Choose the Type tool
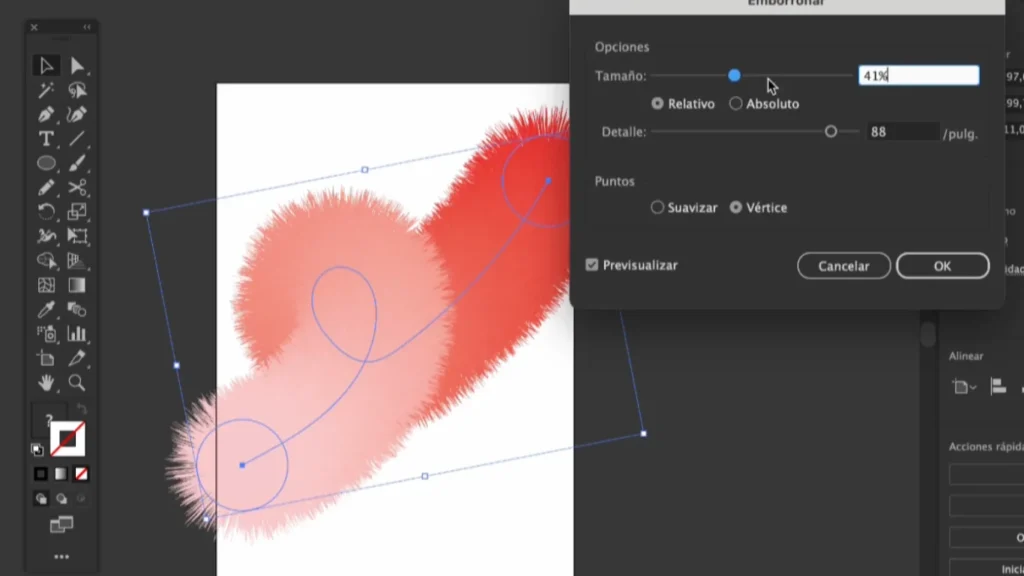The width and height of the screenshot is (1024, 576). pyautogui.click(x=46, y=139)
